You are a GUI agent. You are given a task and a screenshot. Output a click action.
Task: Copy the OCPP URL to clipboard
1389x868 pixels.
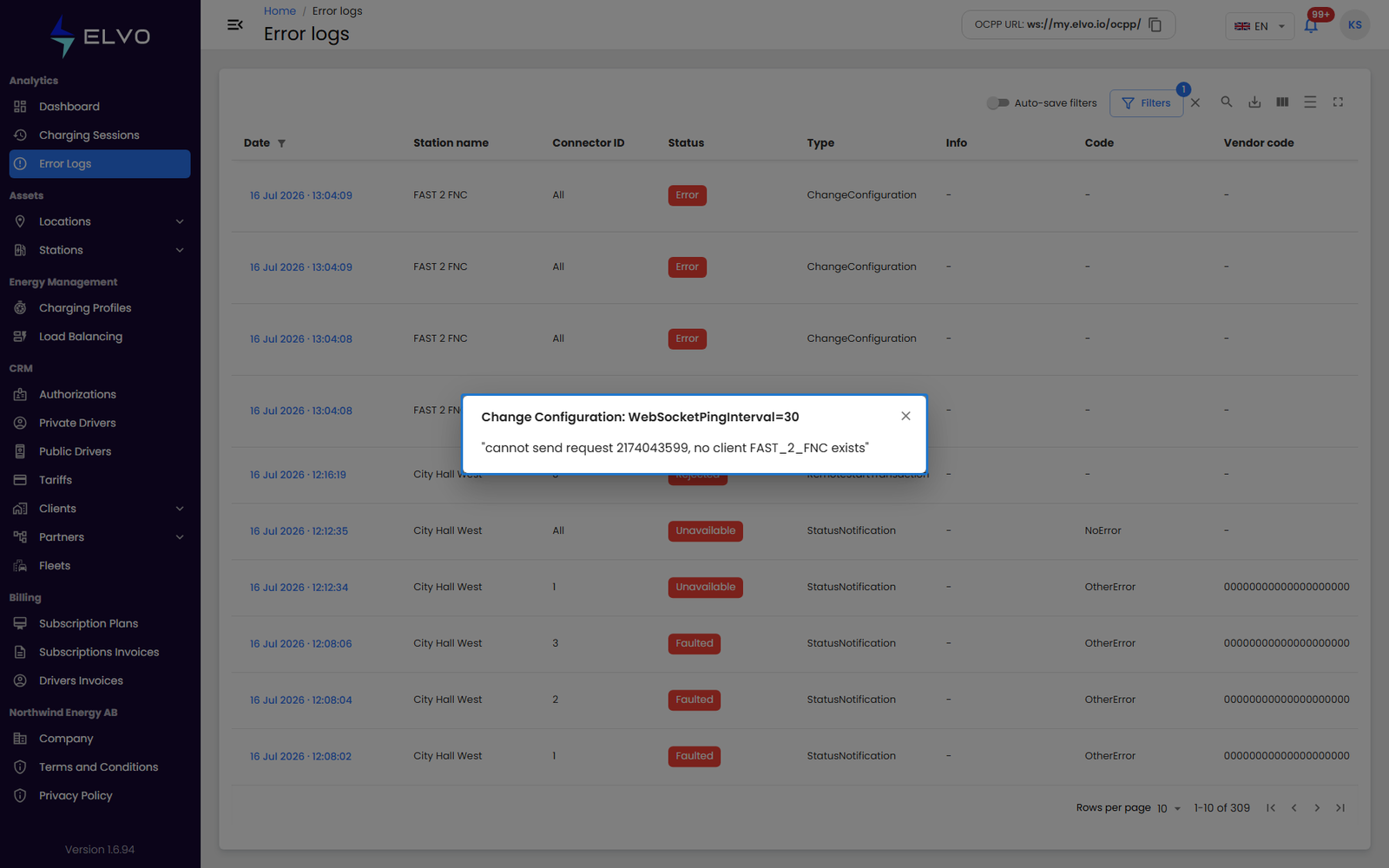point(1155,24)
